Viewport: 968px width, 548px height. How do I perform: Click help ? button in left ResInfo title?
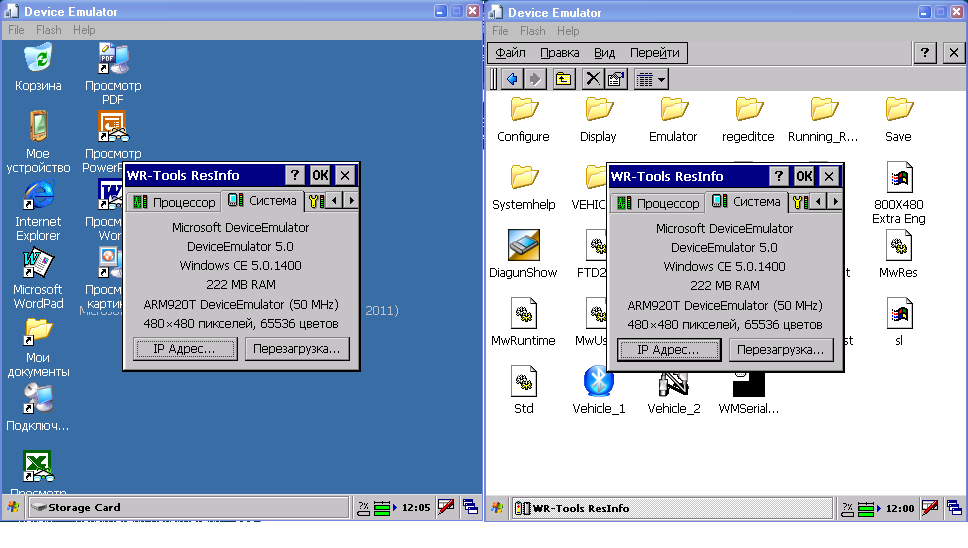coord(295,175)
